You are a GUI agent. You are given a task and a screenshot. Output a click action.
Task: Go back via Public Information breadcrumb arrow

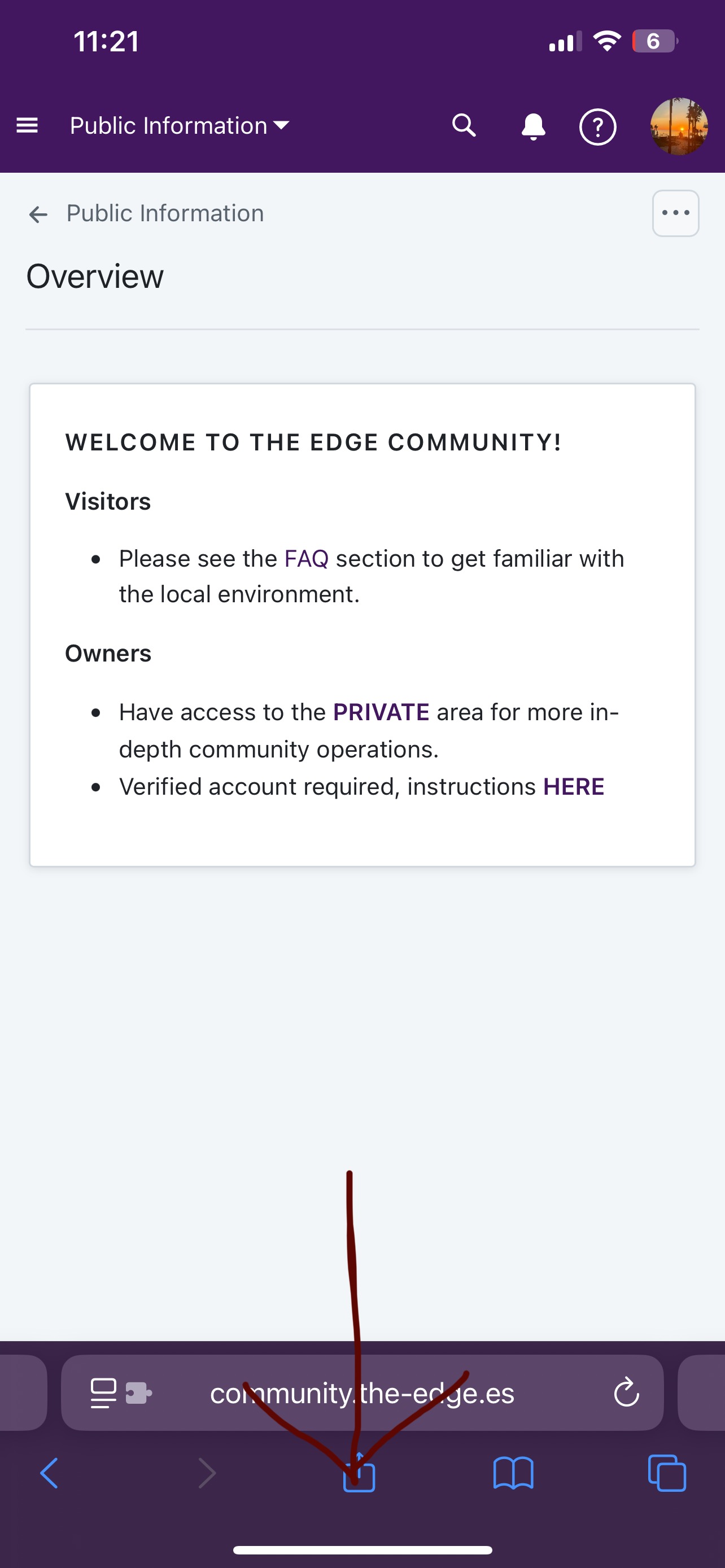pyautogui.click(x=38, y=214)
